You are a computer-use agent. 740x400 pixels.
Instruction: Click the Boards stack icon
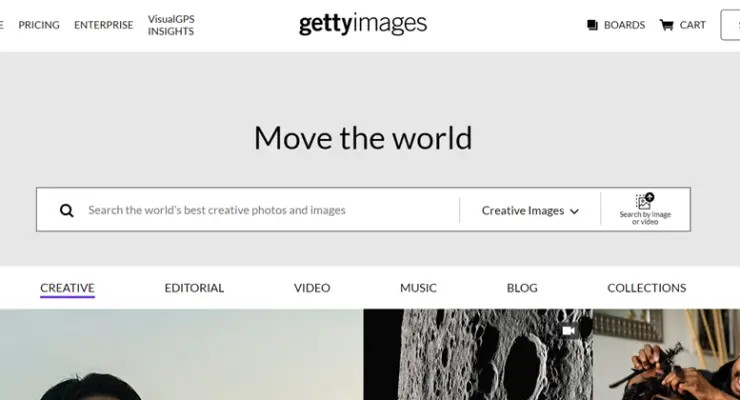pos(592,25)
